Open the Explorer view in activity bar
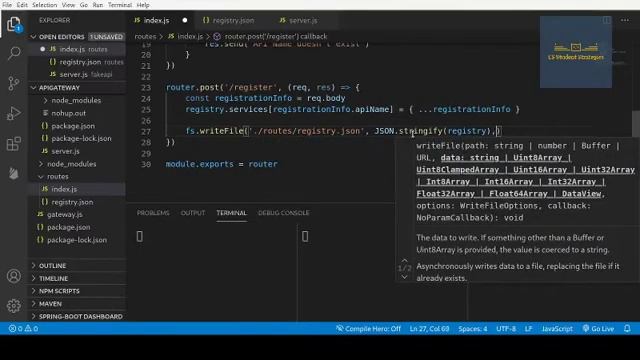 [x=14, y=24]
